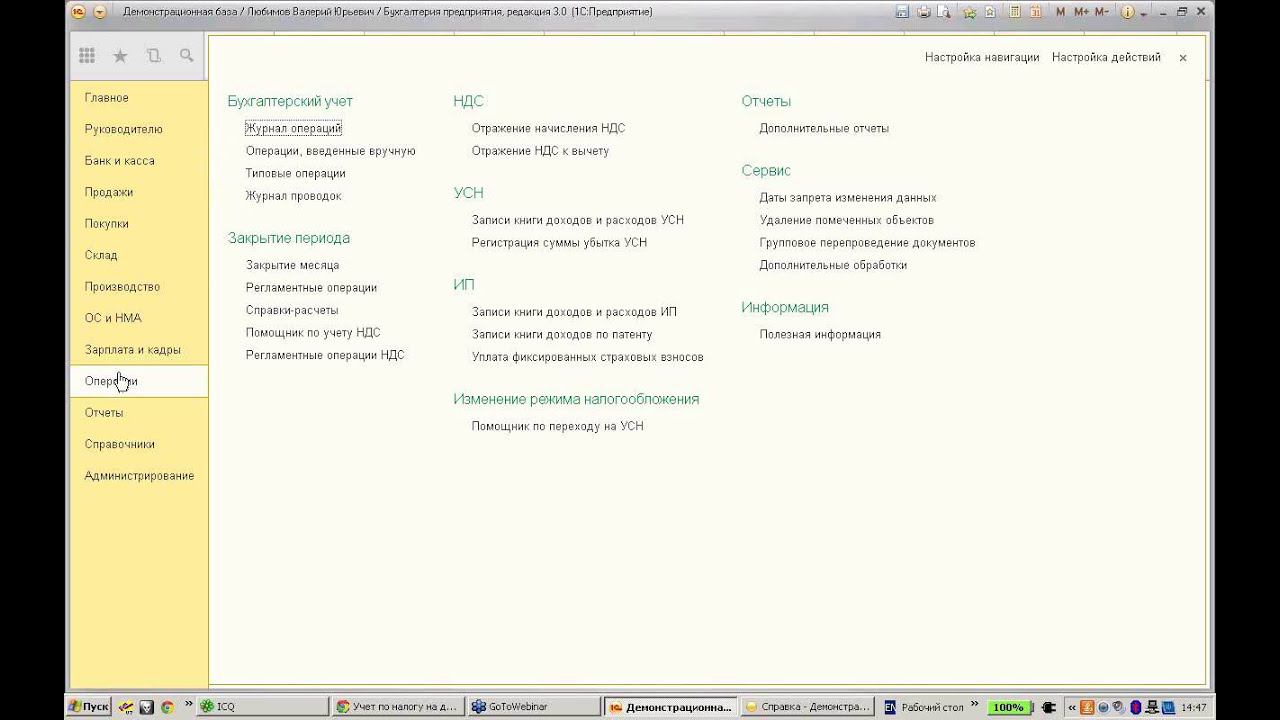The height and width of the screenshot is (720, 1280).
Task: Open Типовые операции
Action: coord(296,173)
